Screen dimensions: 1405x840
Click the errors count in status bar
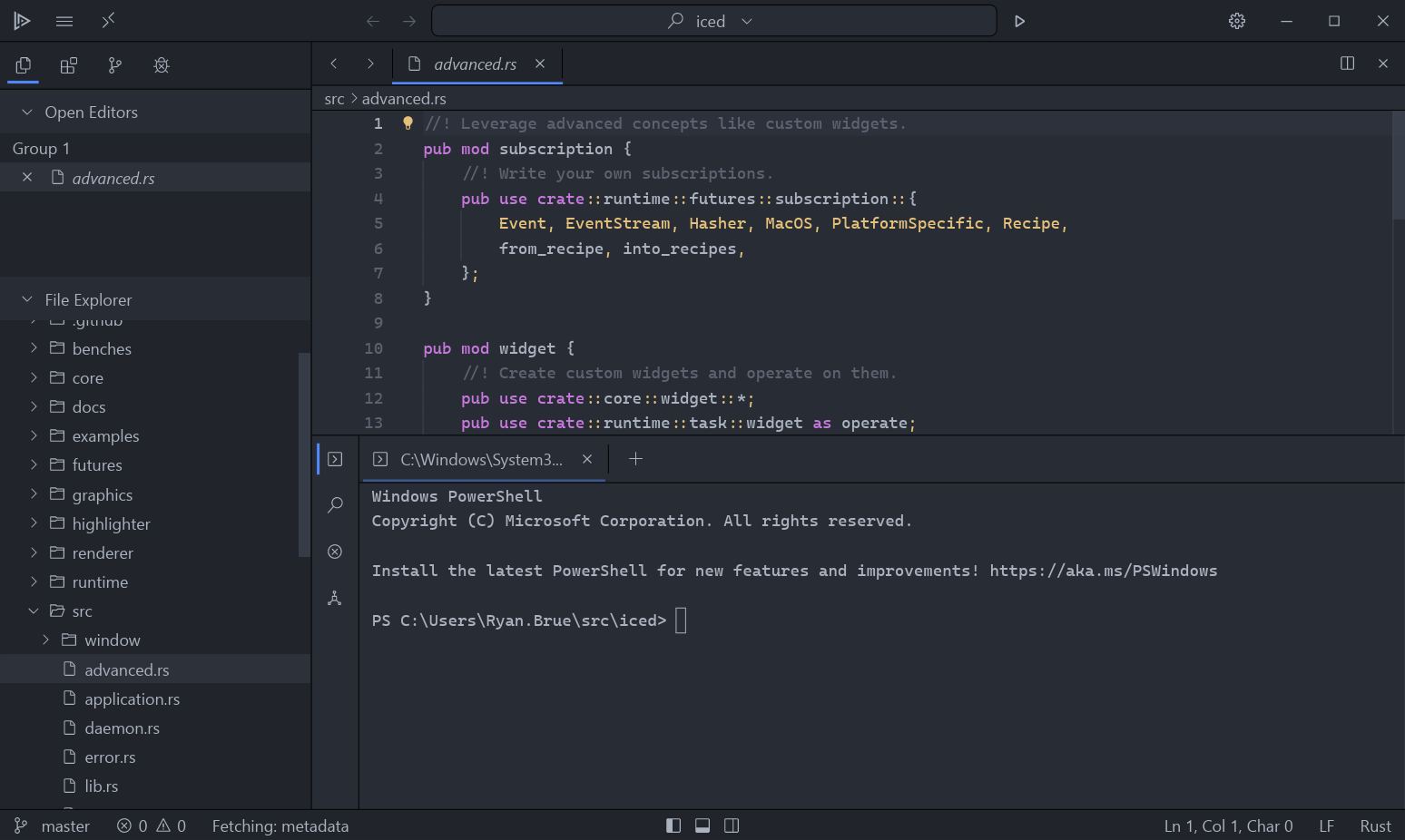click(x=133, y=825)
